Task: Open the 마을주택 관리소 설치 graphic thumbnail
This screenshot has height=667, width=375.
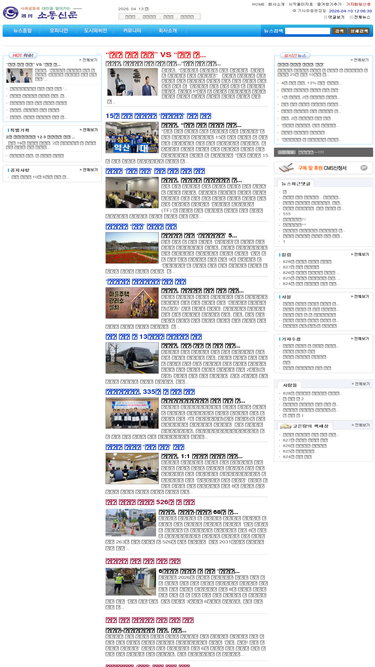Action: 132,303
